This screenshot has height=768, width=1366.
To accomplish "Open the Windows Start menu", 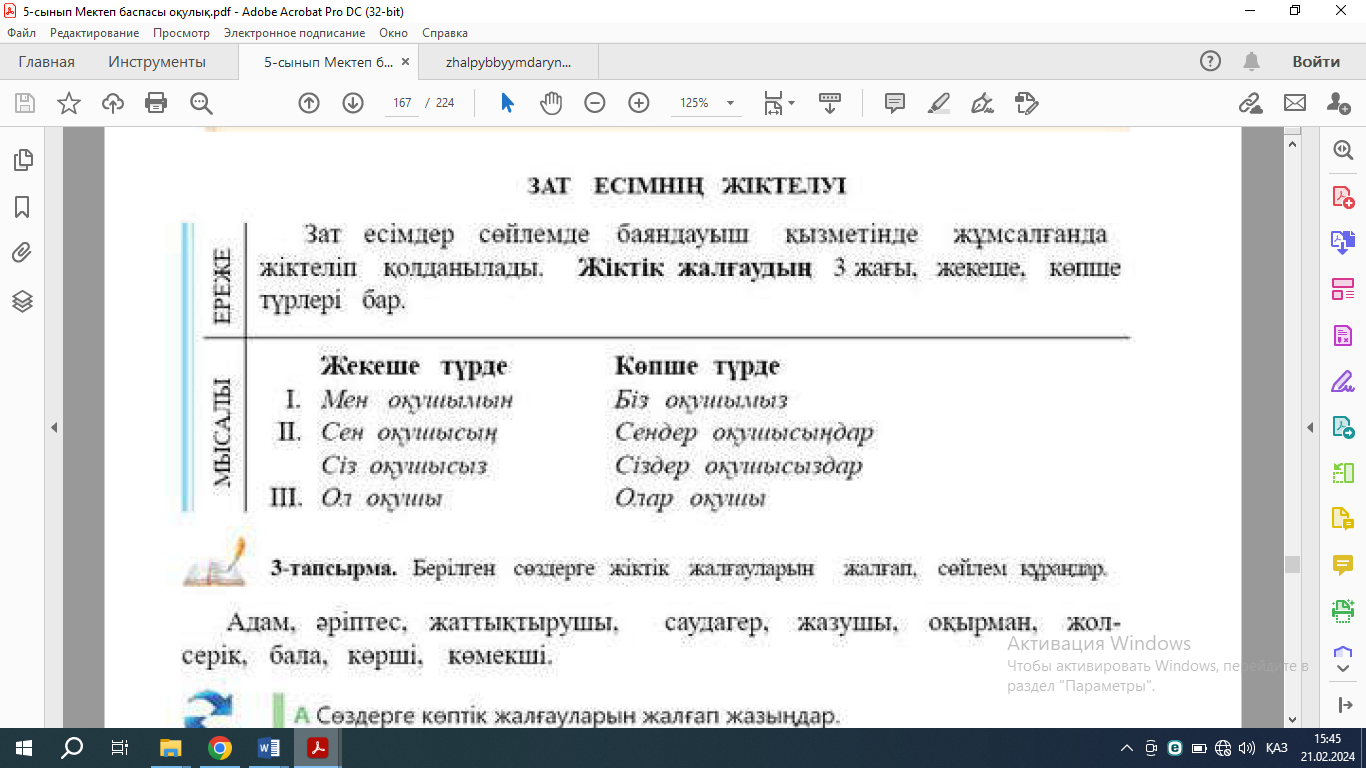I will (23, 747).
